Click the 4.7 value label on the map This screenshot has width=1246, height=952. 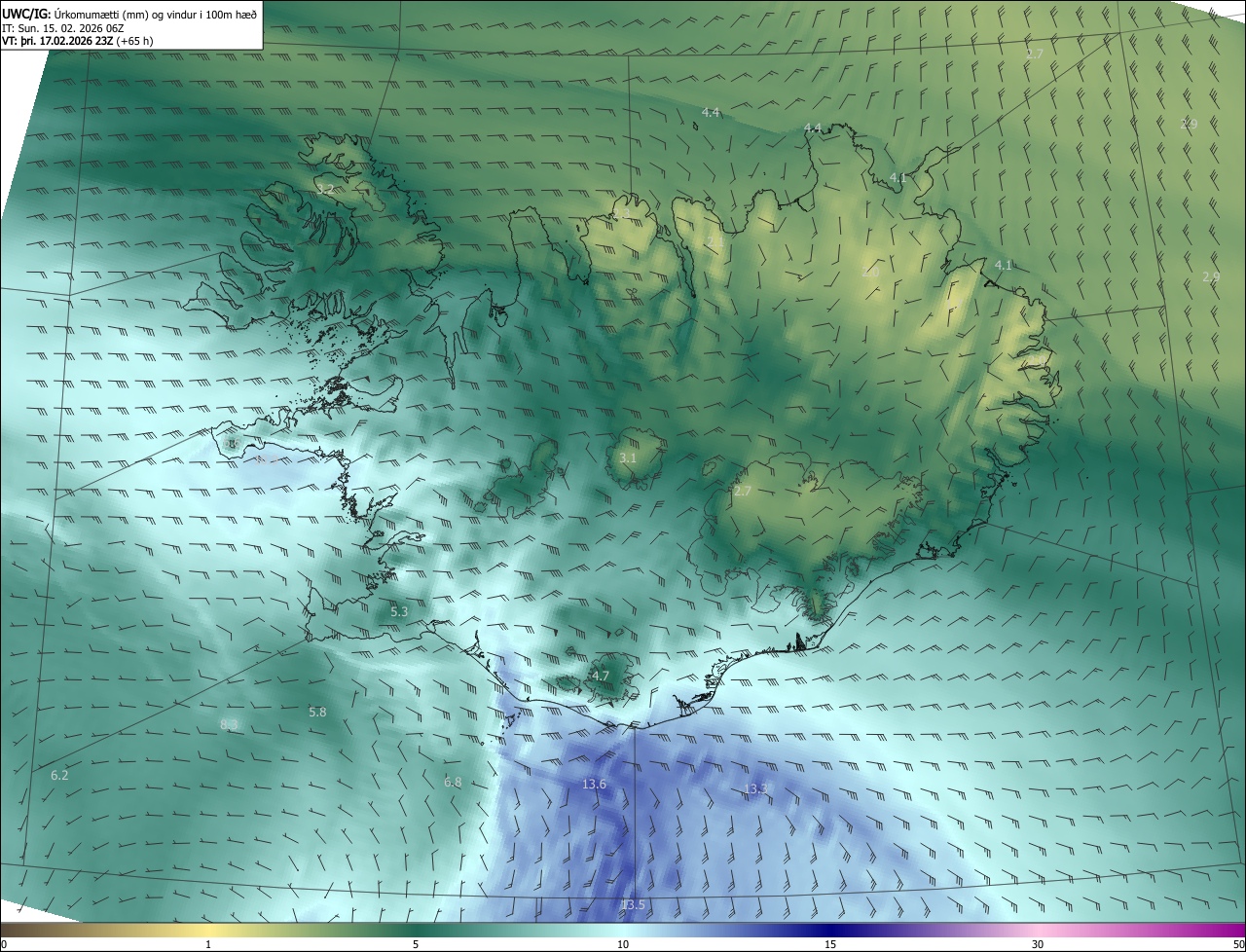point(601,676)
